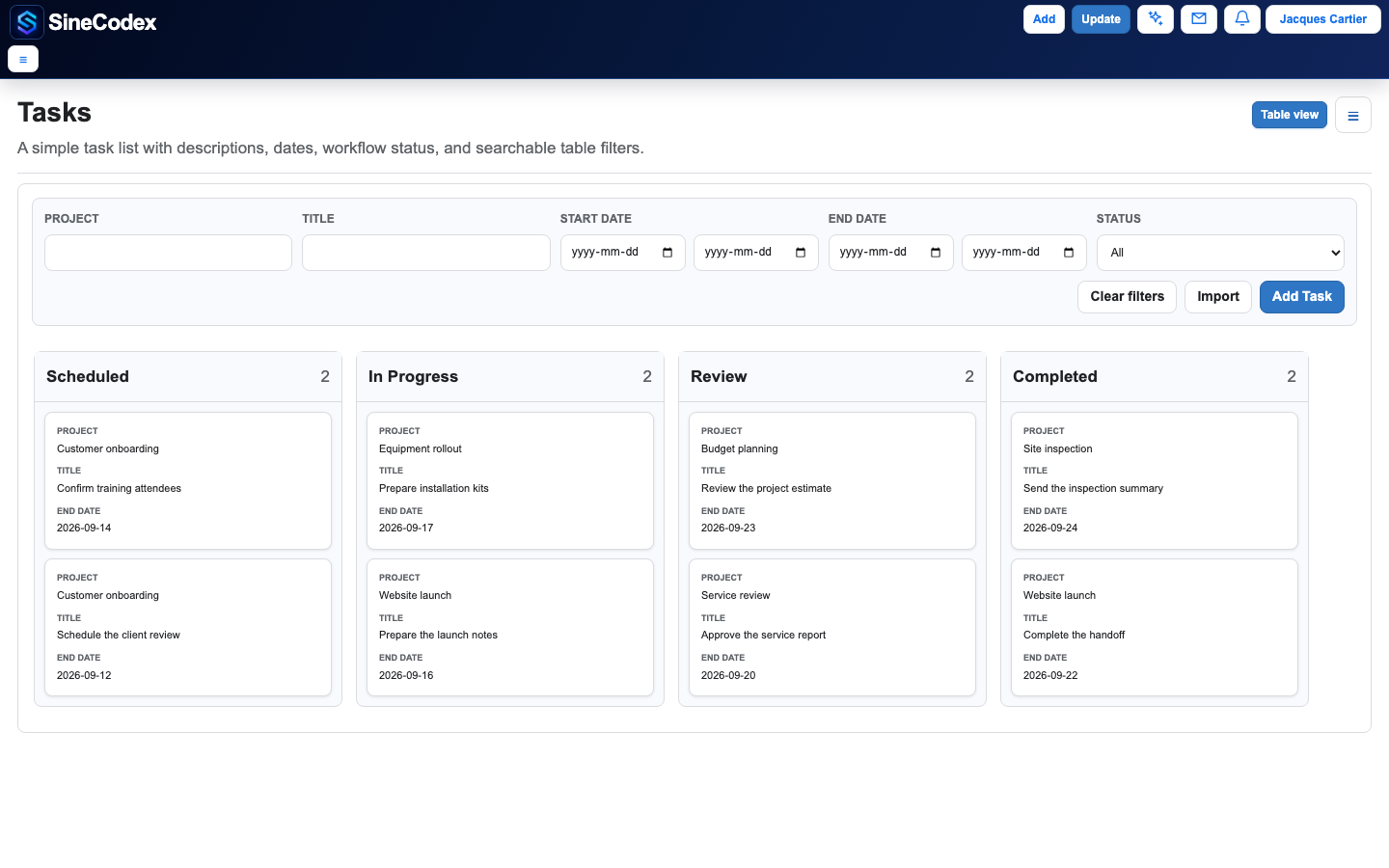Image resolution: width=1389 pixels, height=868 pixels.
Task: Open calendar picker of first End Date field
Action: coord(936,253)
